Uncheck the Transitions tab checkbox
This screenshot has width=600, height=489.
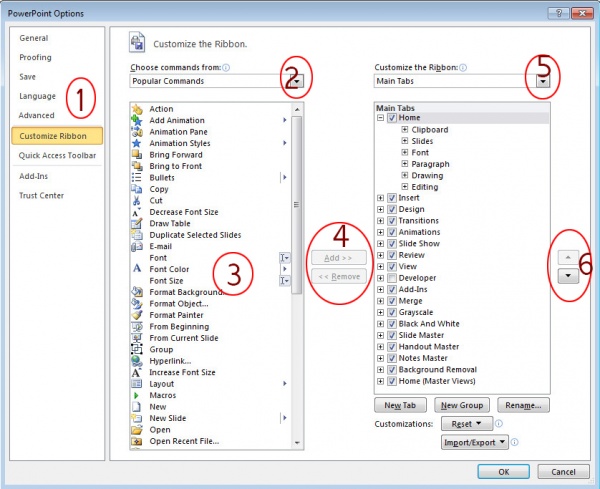392,221
